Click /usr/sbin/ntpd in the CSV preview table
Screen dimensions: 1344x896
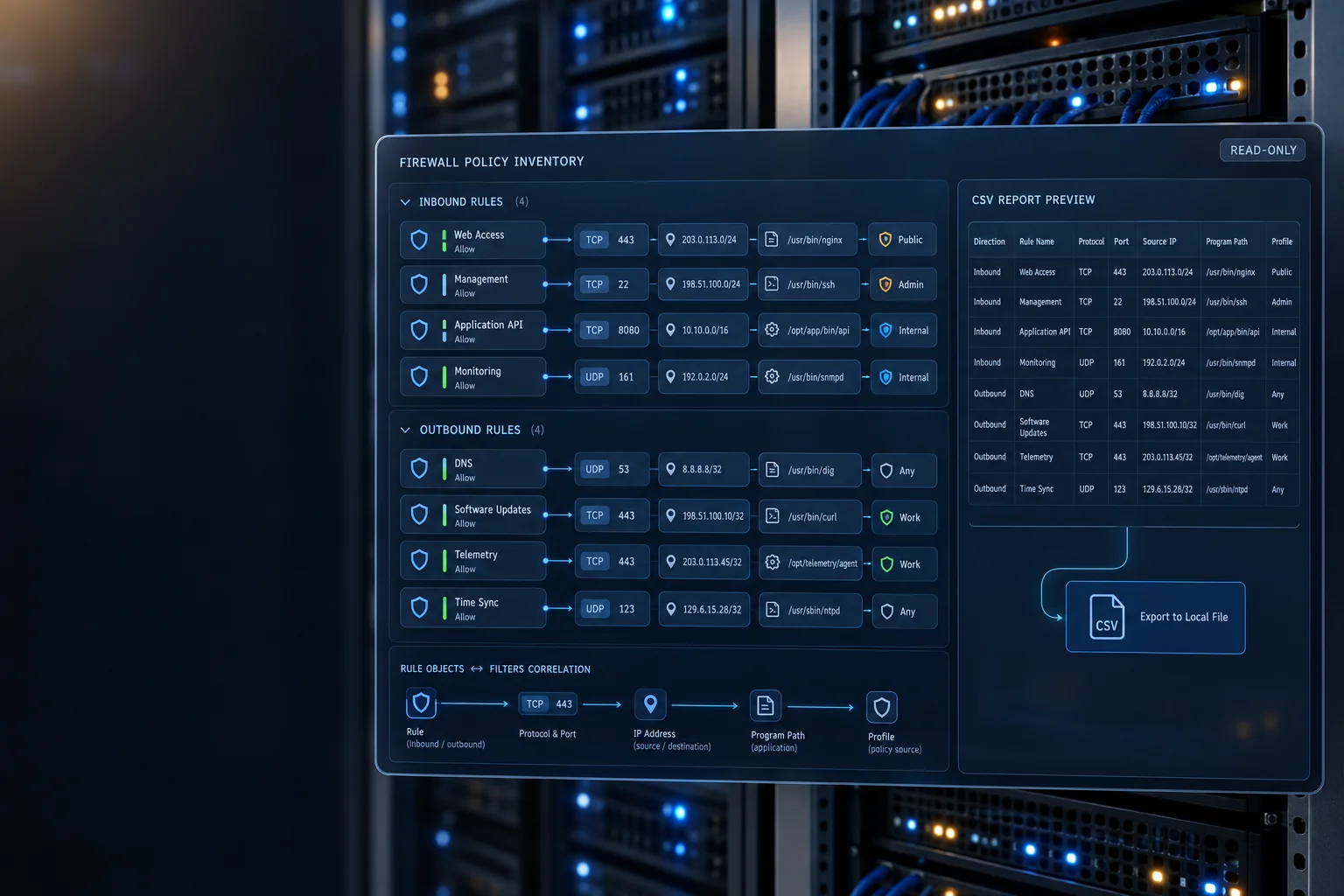tap(1227, 489)
